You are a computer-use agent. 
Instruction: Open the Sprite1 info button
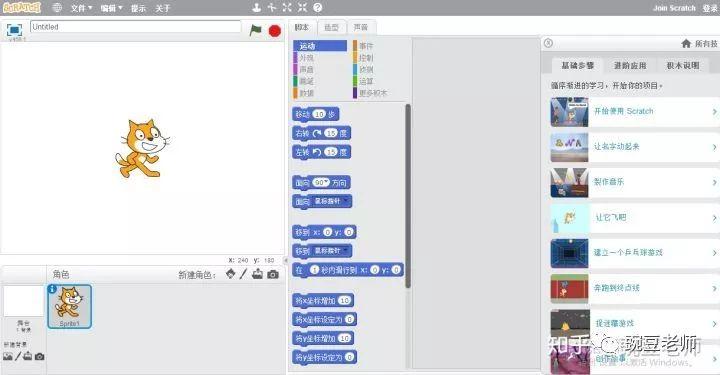click(x=52, y=289)
